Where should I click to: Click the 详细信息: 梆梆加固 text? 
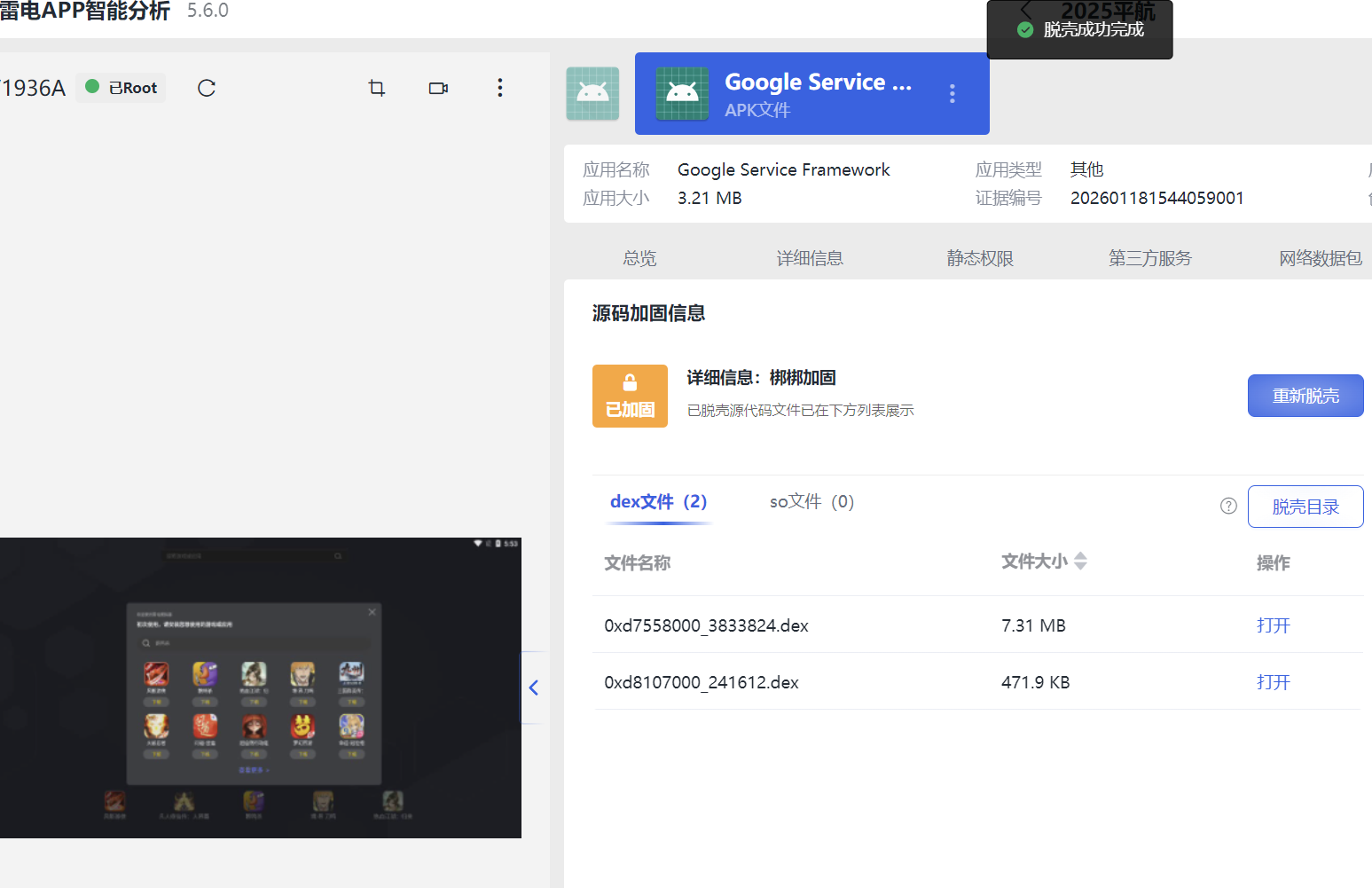tap(762, 378)
